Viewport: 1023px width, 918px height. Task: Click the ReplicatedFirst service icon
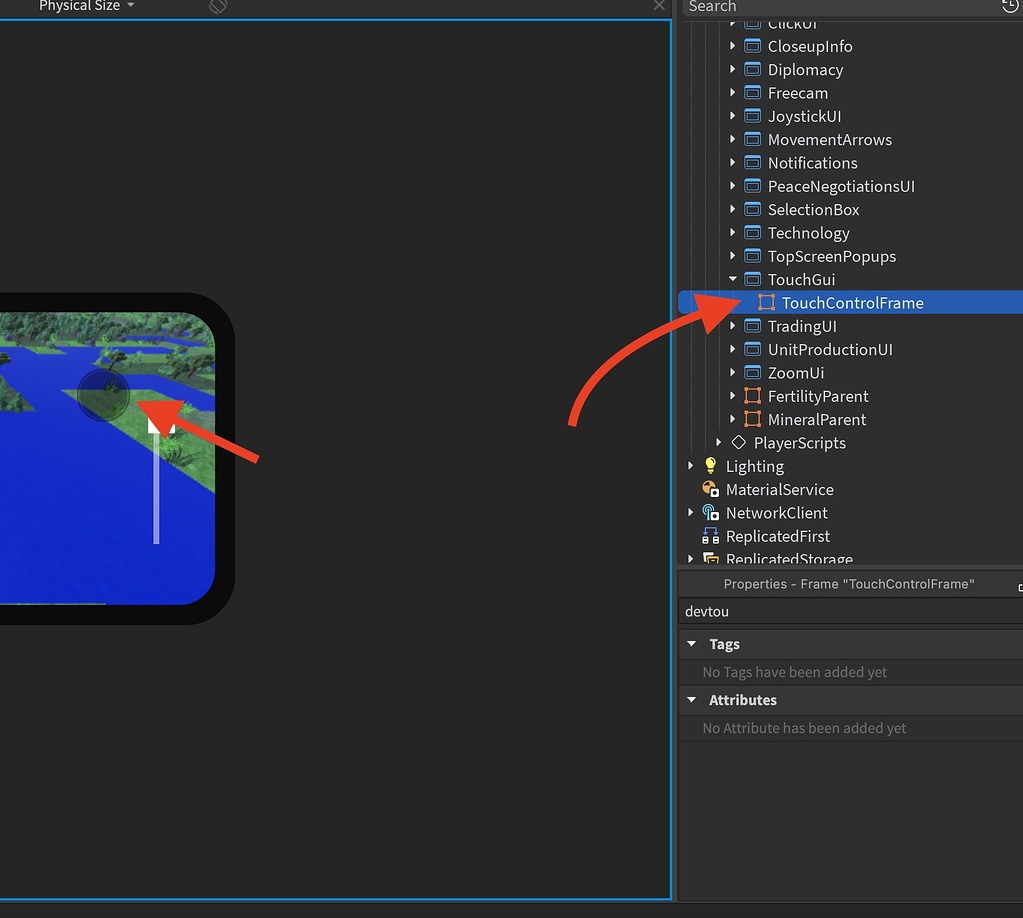click(710, 536)
